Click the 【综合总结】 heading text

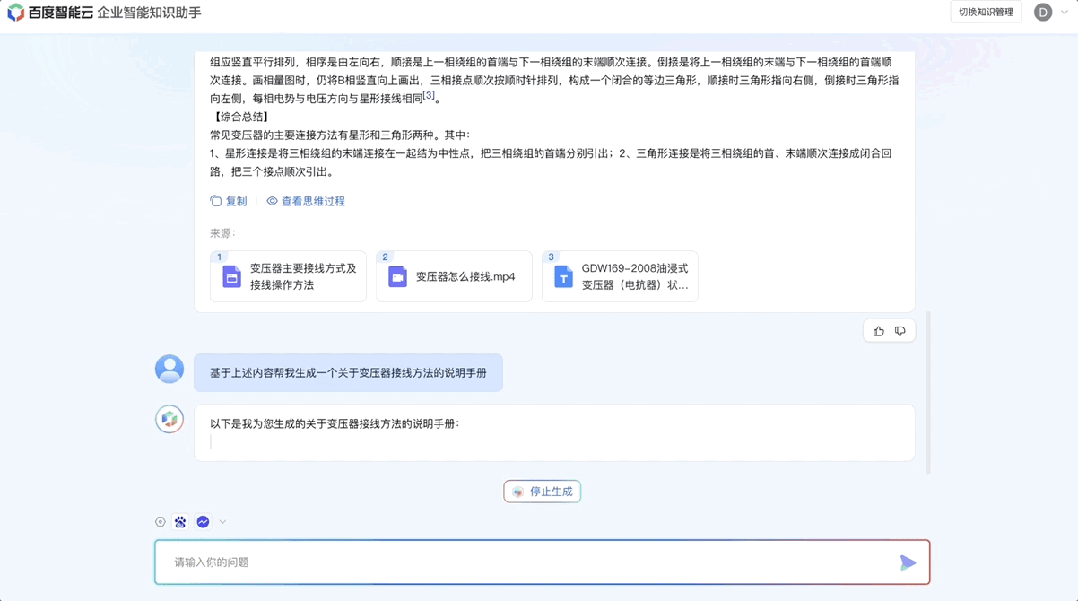click(x=241, y=117)
